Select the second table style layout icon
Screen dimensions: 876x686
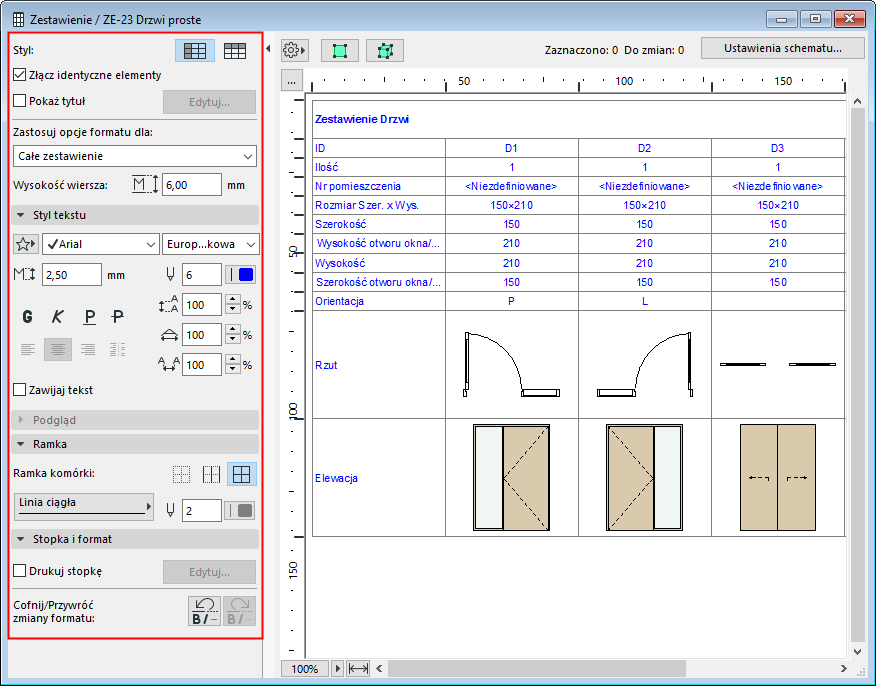pos(235,51)
